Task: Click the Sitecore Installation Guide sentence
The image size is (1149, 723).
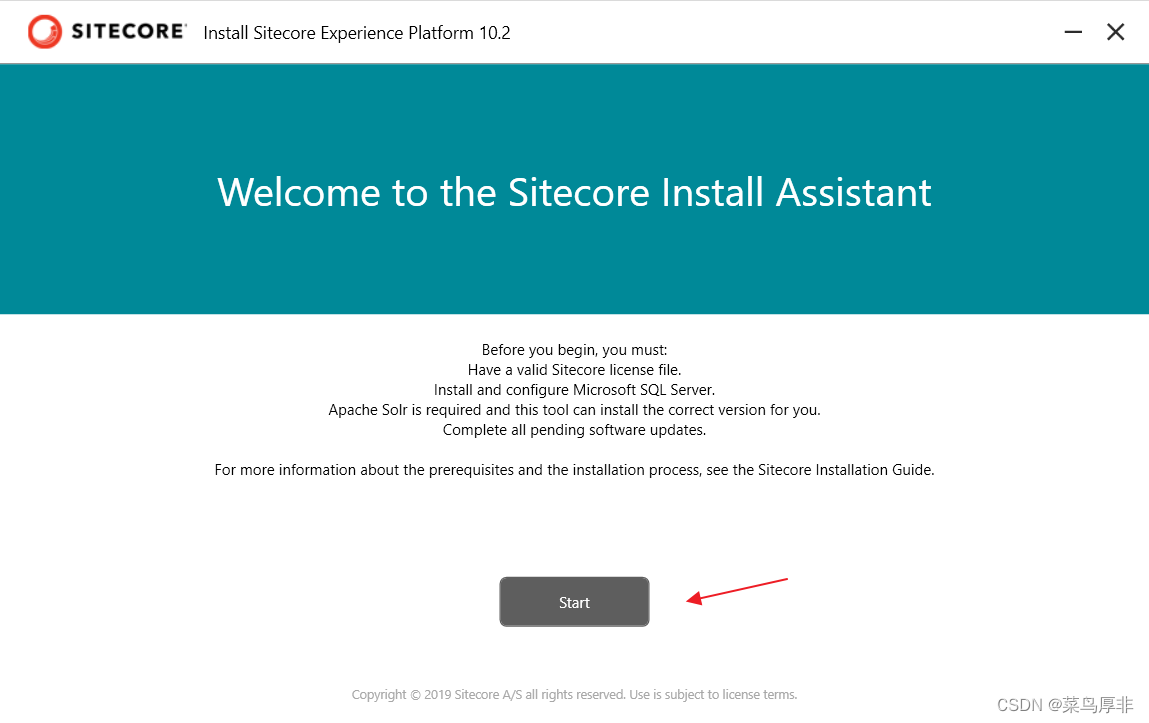Action: pos(574,470)
